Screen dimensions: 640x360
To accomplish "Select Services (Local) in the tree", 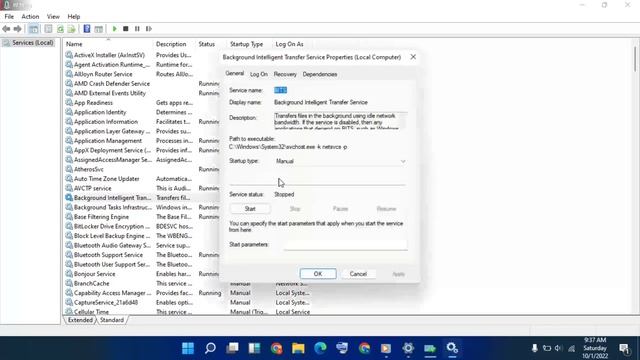I will [33, 43].
